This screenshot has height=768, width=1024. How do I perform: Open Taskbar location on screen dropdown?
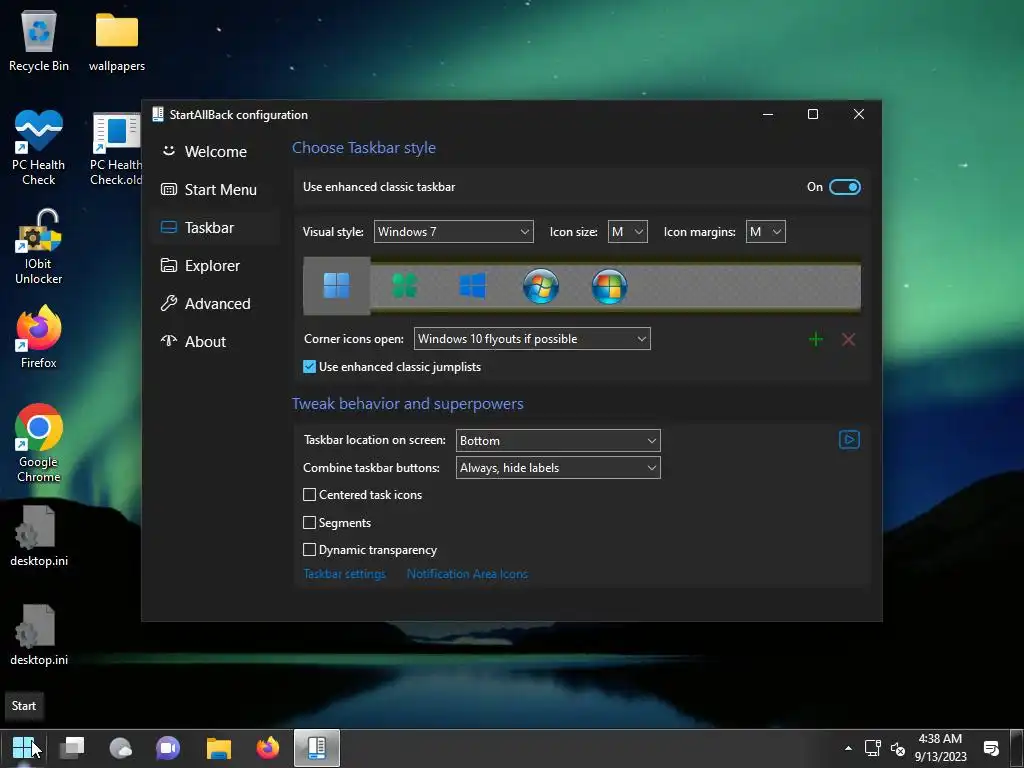(558, 441)
